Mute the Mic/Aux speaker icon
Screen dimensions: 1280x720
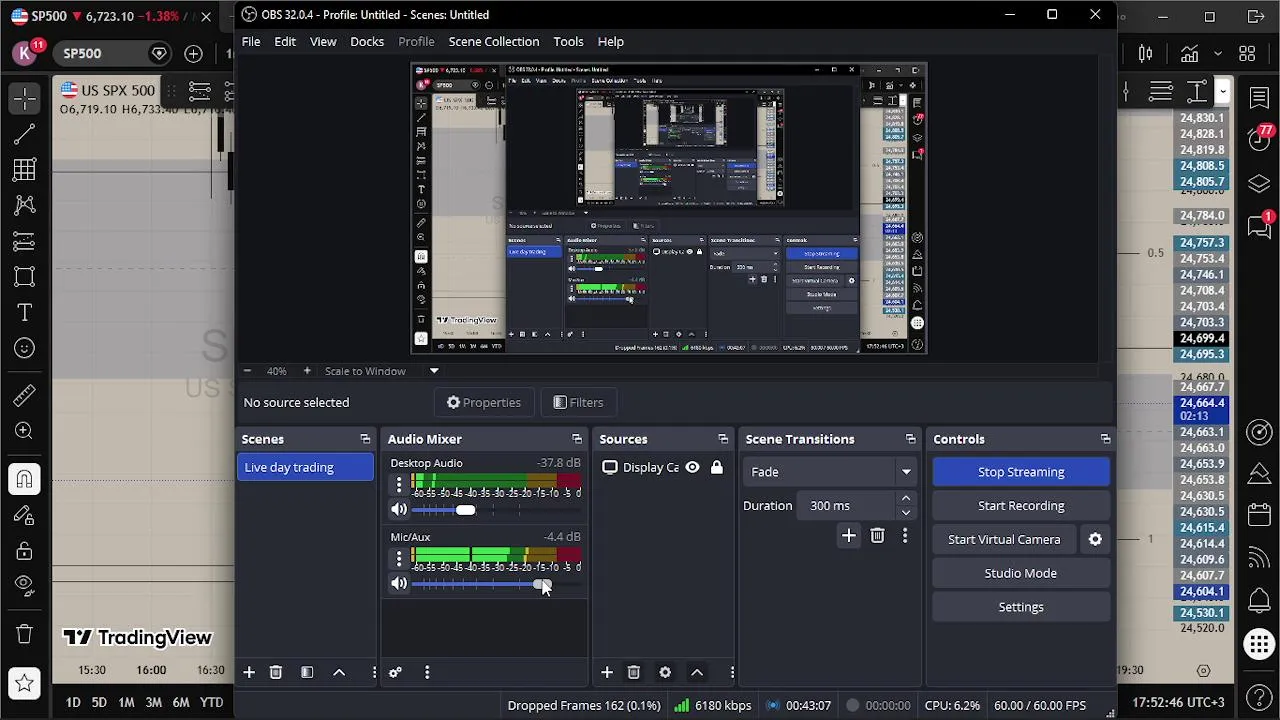click(399, 584)
